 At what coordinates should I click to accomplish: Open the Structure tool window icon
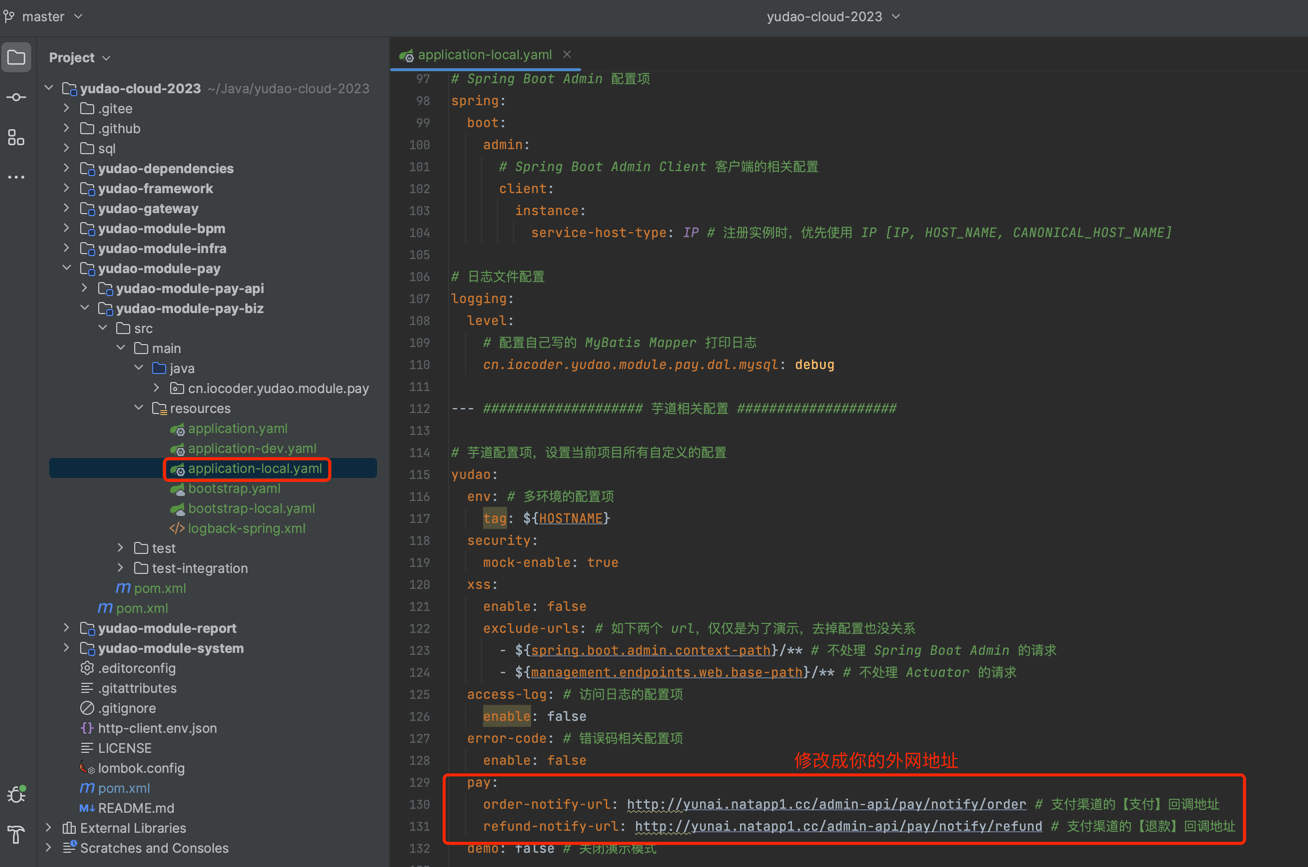(x=16, y=138)
